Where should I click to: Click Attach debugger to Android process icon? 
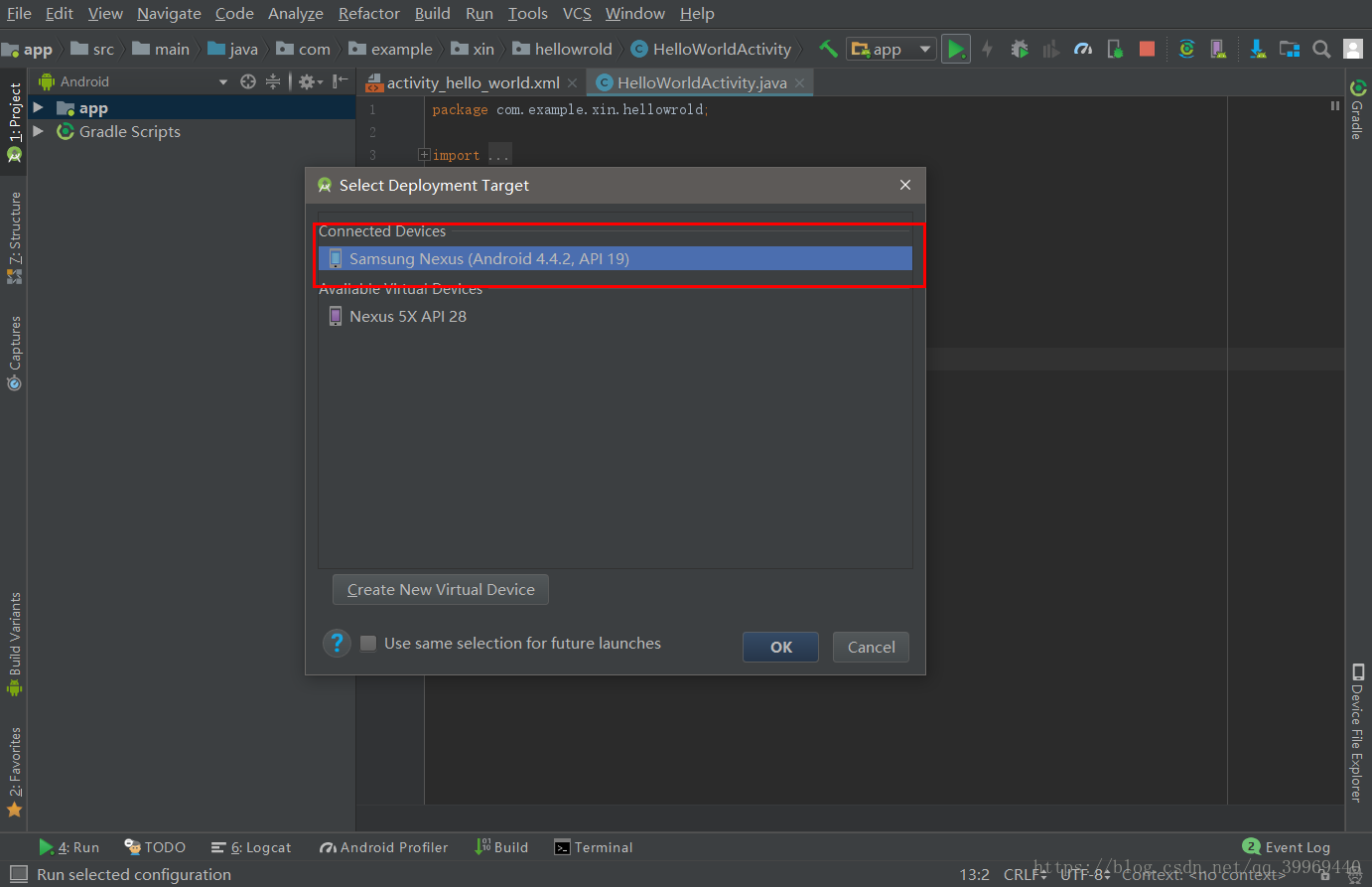(x=1115, y=49)
